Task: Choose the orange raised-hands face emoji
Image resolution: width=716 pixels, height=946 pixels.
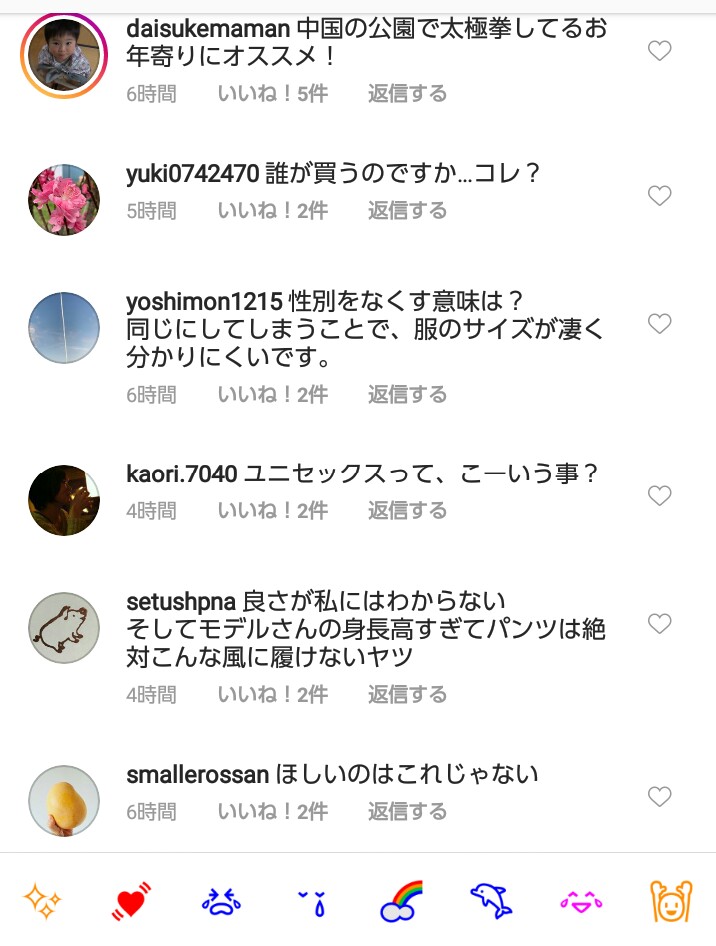Action: click(x=671, y=901)
